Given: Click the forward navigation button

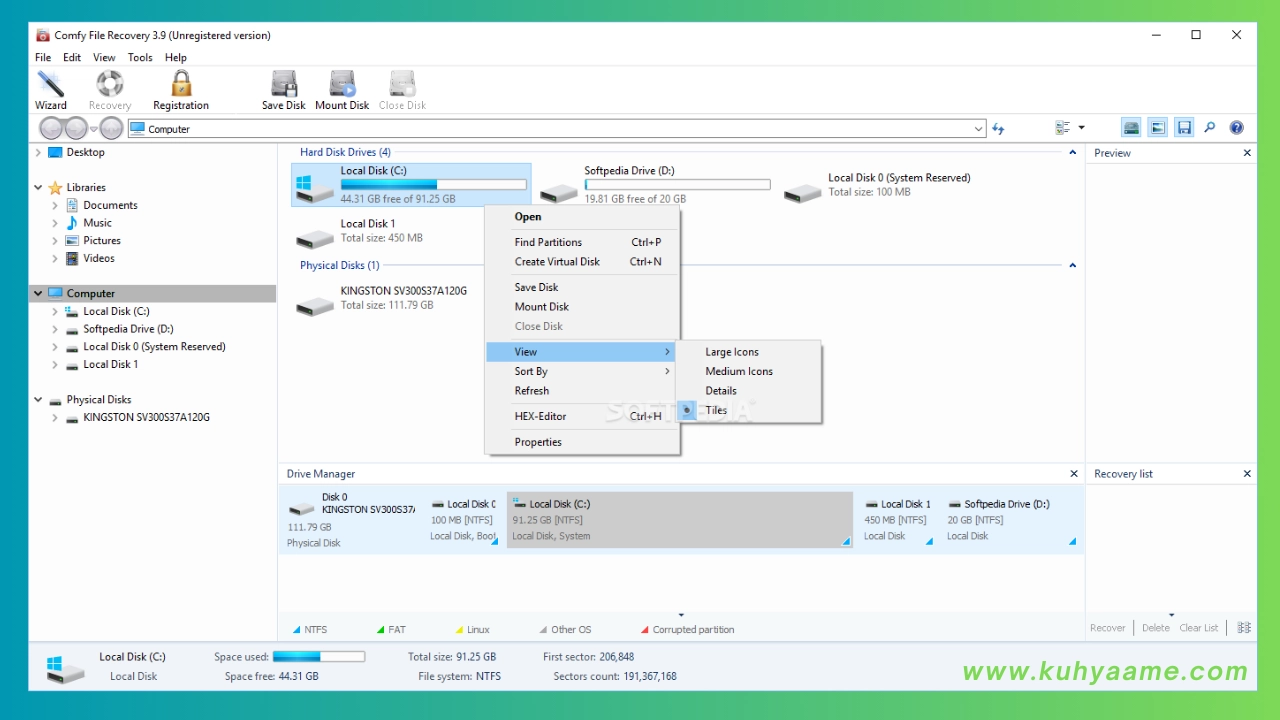Looking at the screenshot, I should coord(76,128).
